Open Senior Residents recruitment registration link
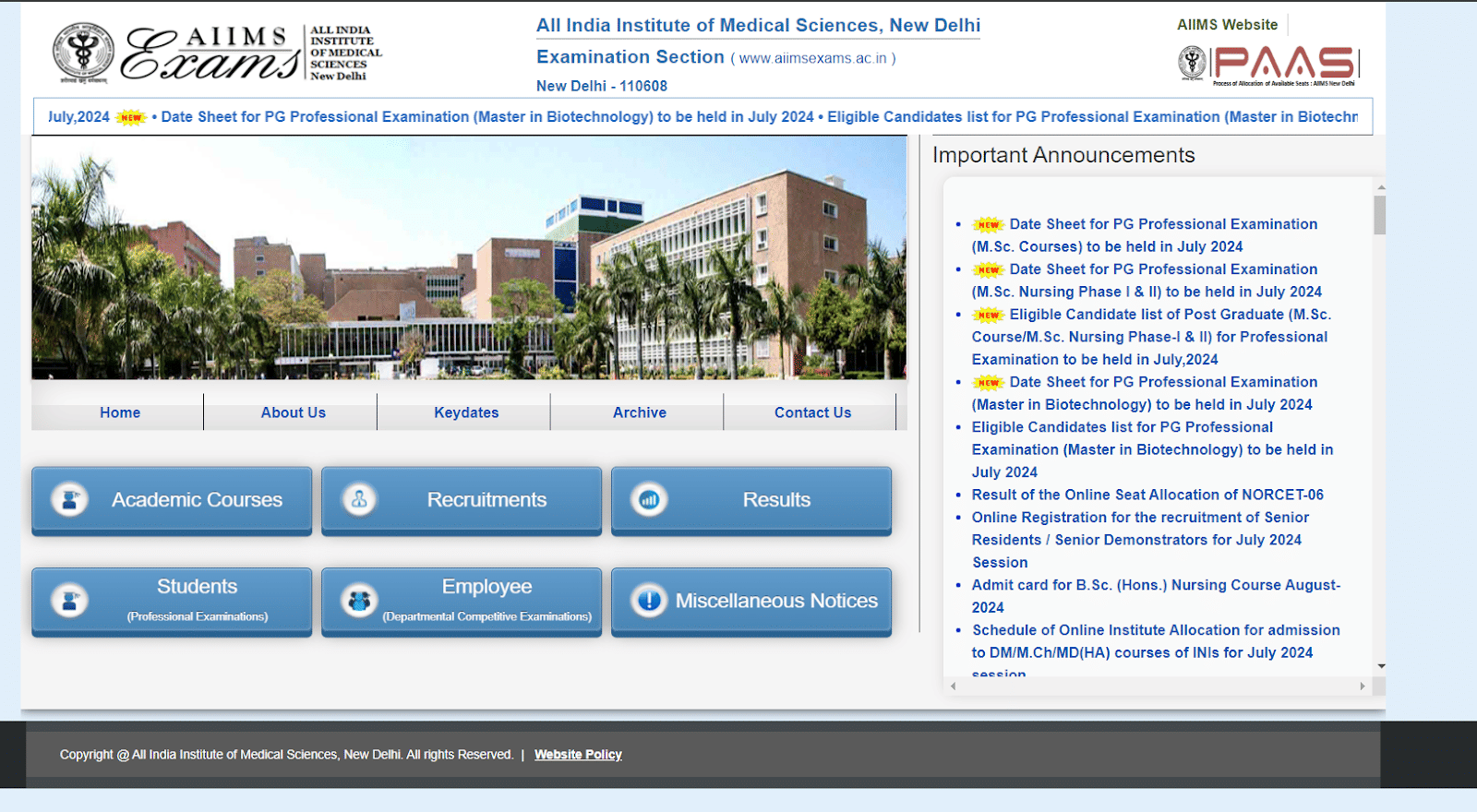This screenshot has width=1477, height=812. 1140,540
